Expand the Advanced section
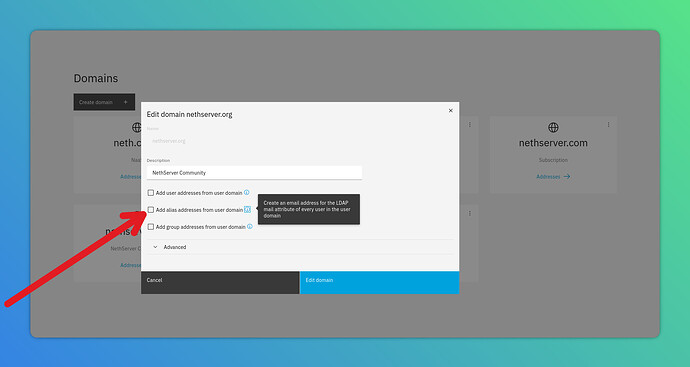This screenshot has height=367, width=690. [x=300, y=247]
